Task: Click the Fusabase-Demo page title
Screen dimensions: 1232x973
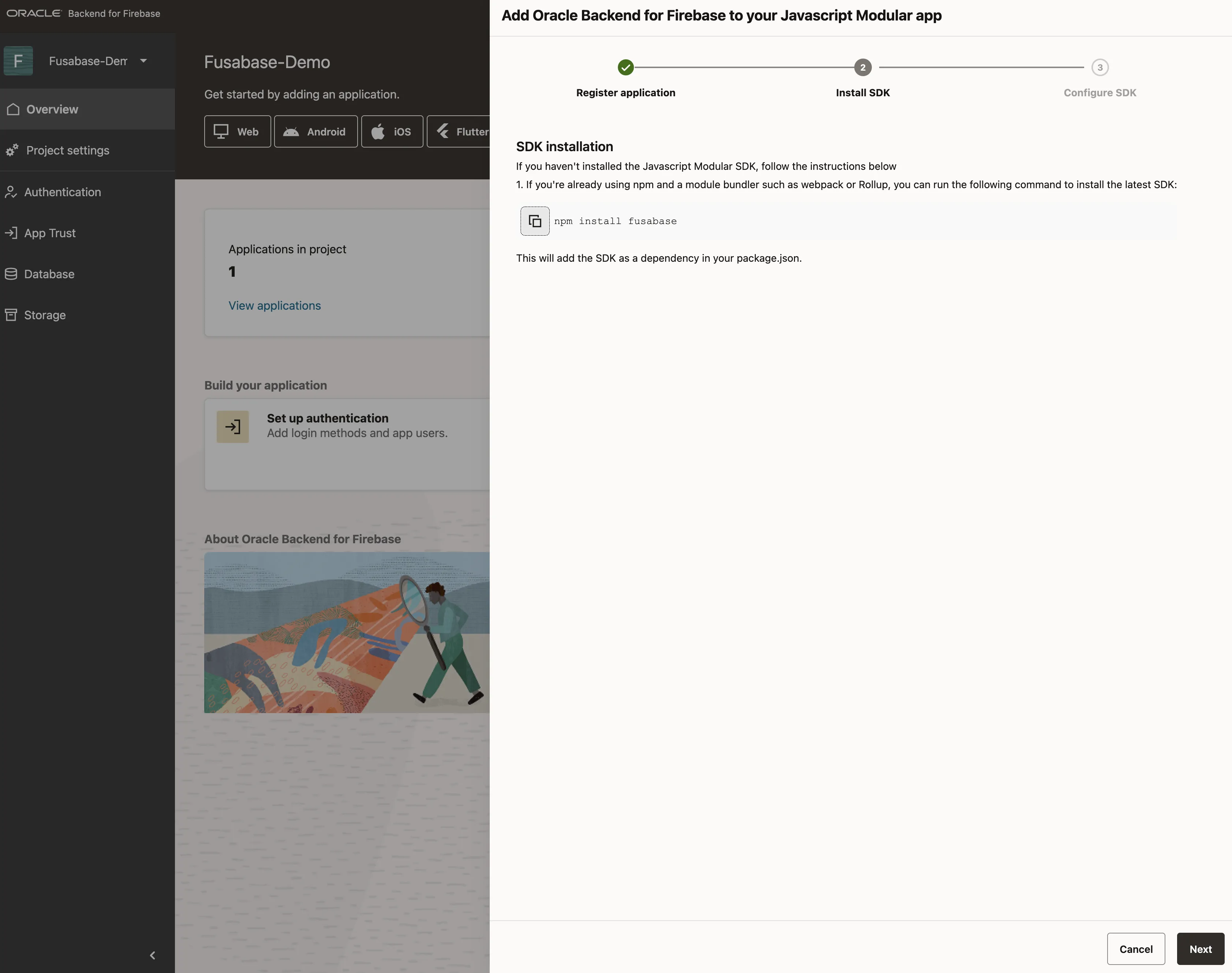Action: 267,62
